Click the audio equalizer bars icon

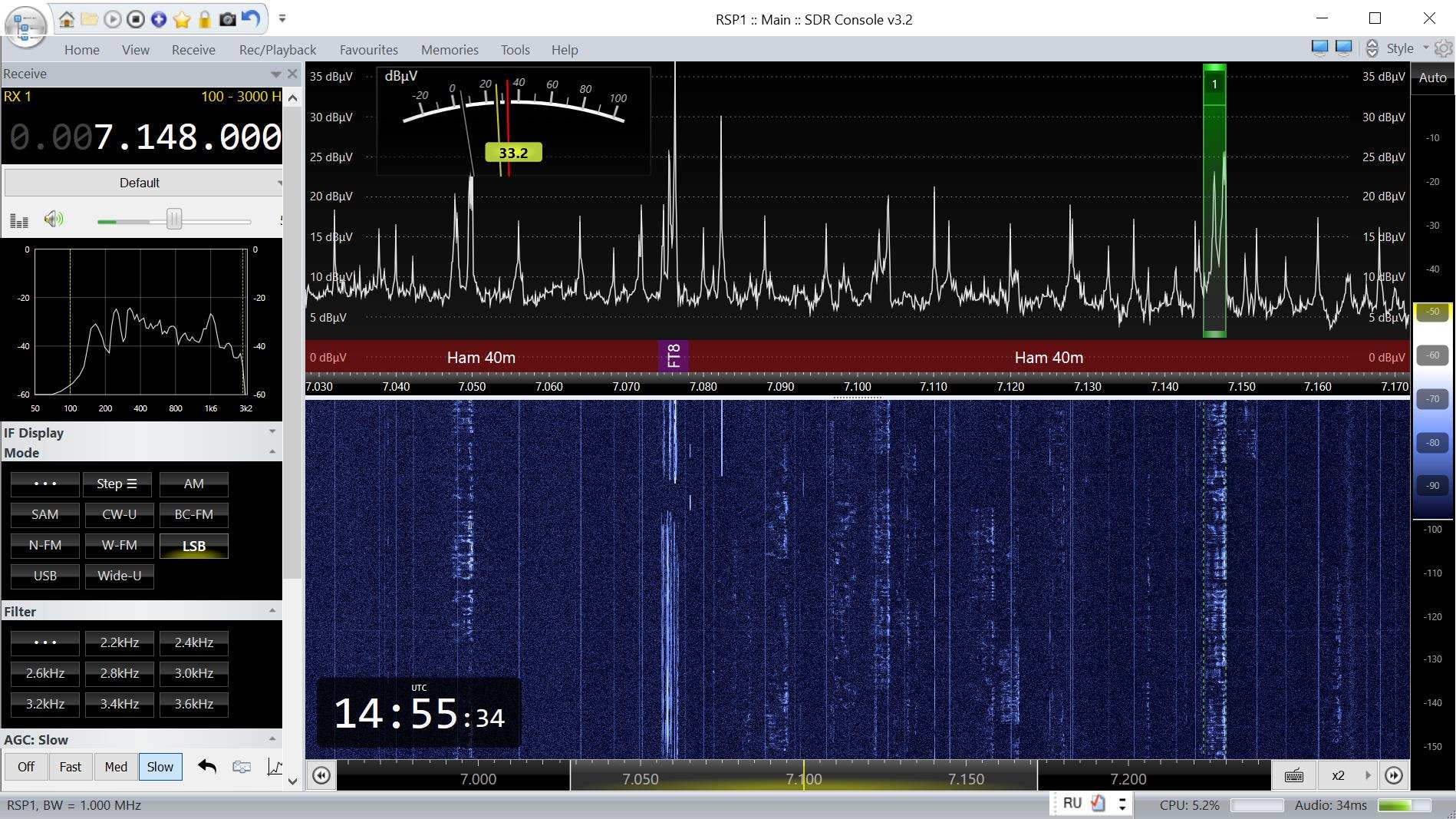(x=19, y=221)
